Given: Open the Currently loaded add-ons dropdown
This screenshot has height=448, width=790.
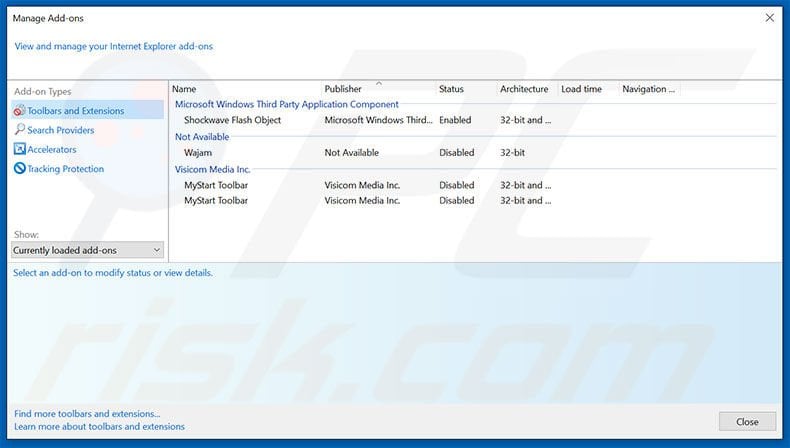Looking at the screenshot, I should click(x=87, y=250).
